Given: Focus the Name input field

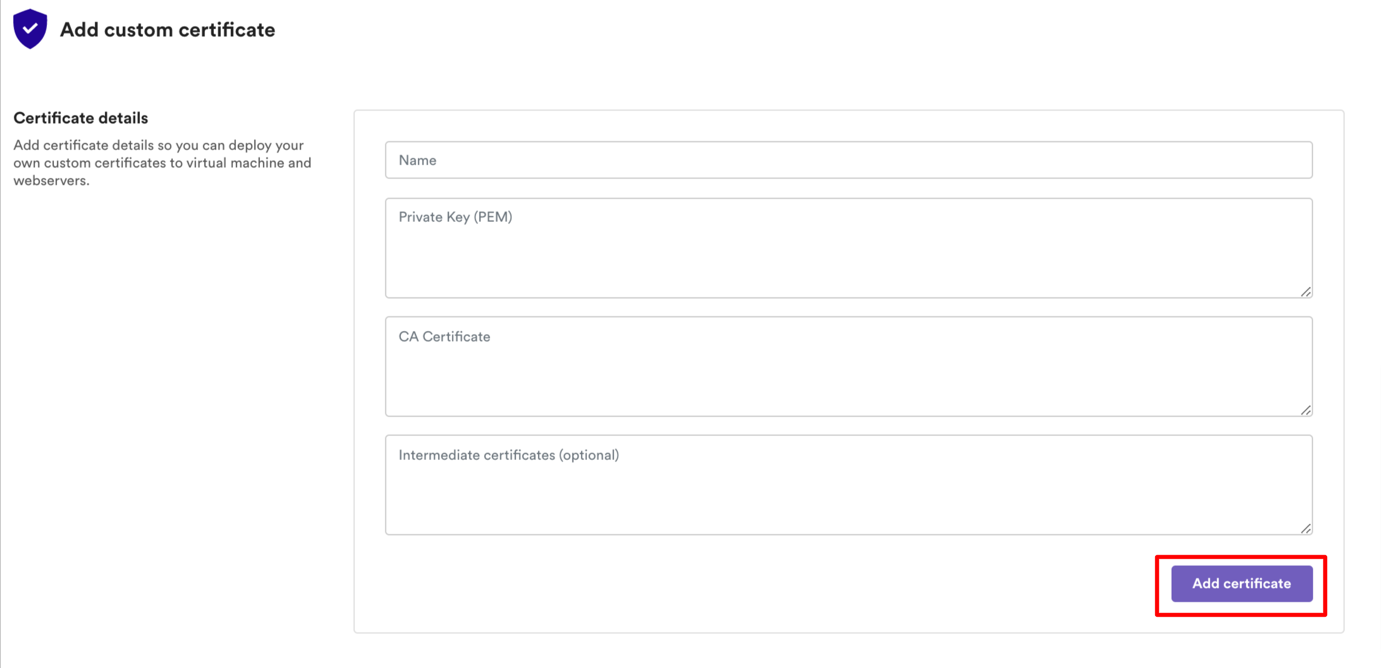Looking at the screenshot, I should 848,160.
